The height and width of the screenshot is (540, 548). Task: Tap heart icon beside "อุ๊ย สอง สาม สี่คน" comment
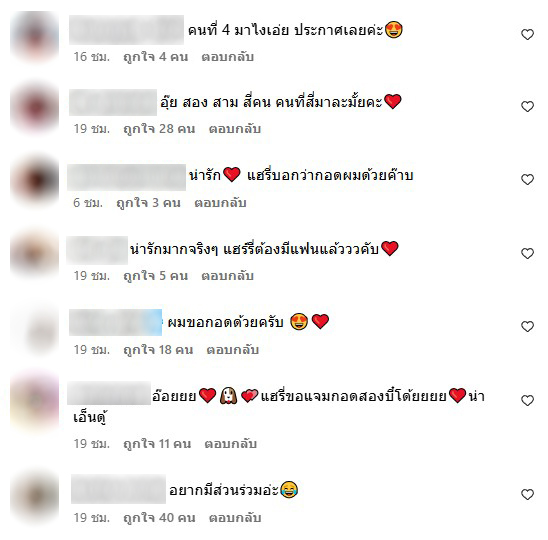pos(527,106)
